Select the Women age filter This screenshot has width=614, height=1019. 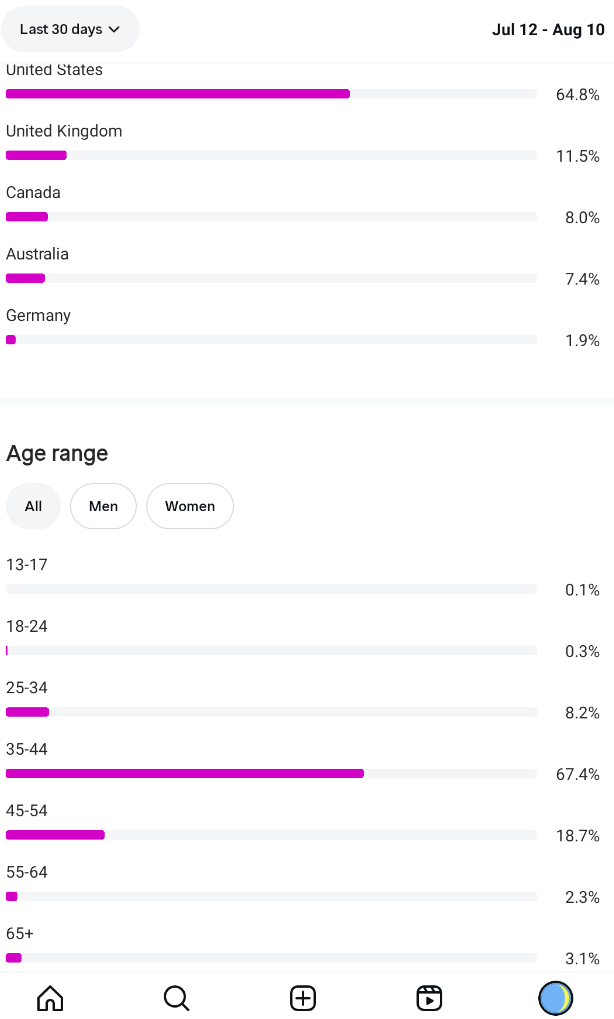coord(190,506)
